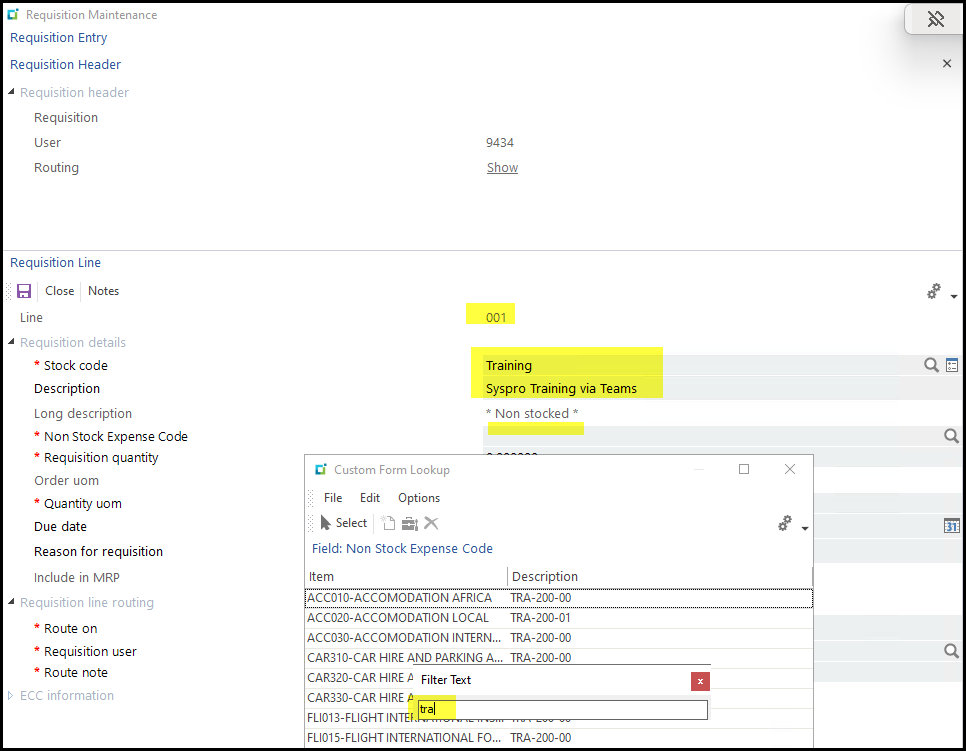Open the Due date calendar picker icon
This screenshot has height=751, width=966.
[952, 526]
